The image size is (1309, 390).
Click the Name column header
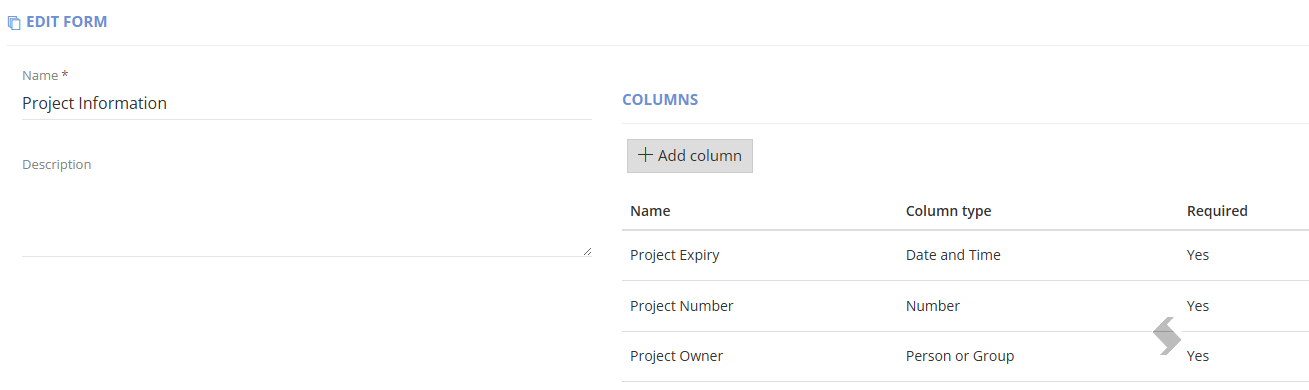[x=650, y=211]
